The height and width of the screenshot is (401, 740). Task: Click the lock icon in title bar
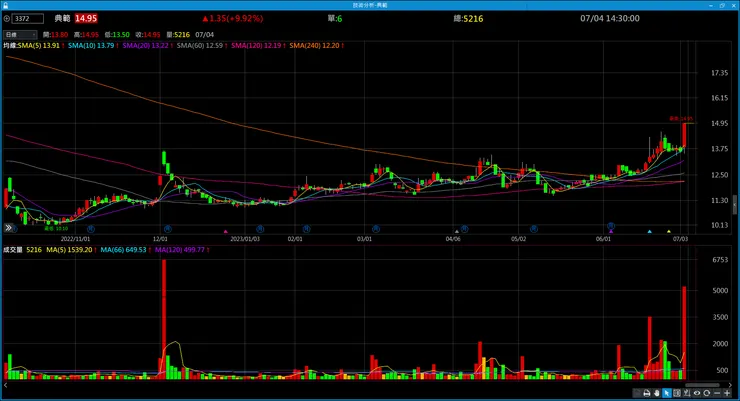click(5, 5)
